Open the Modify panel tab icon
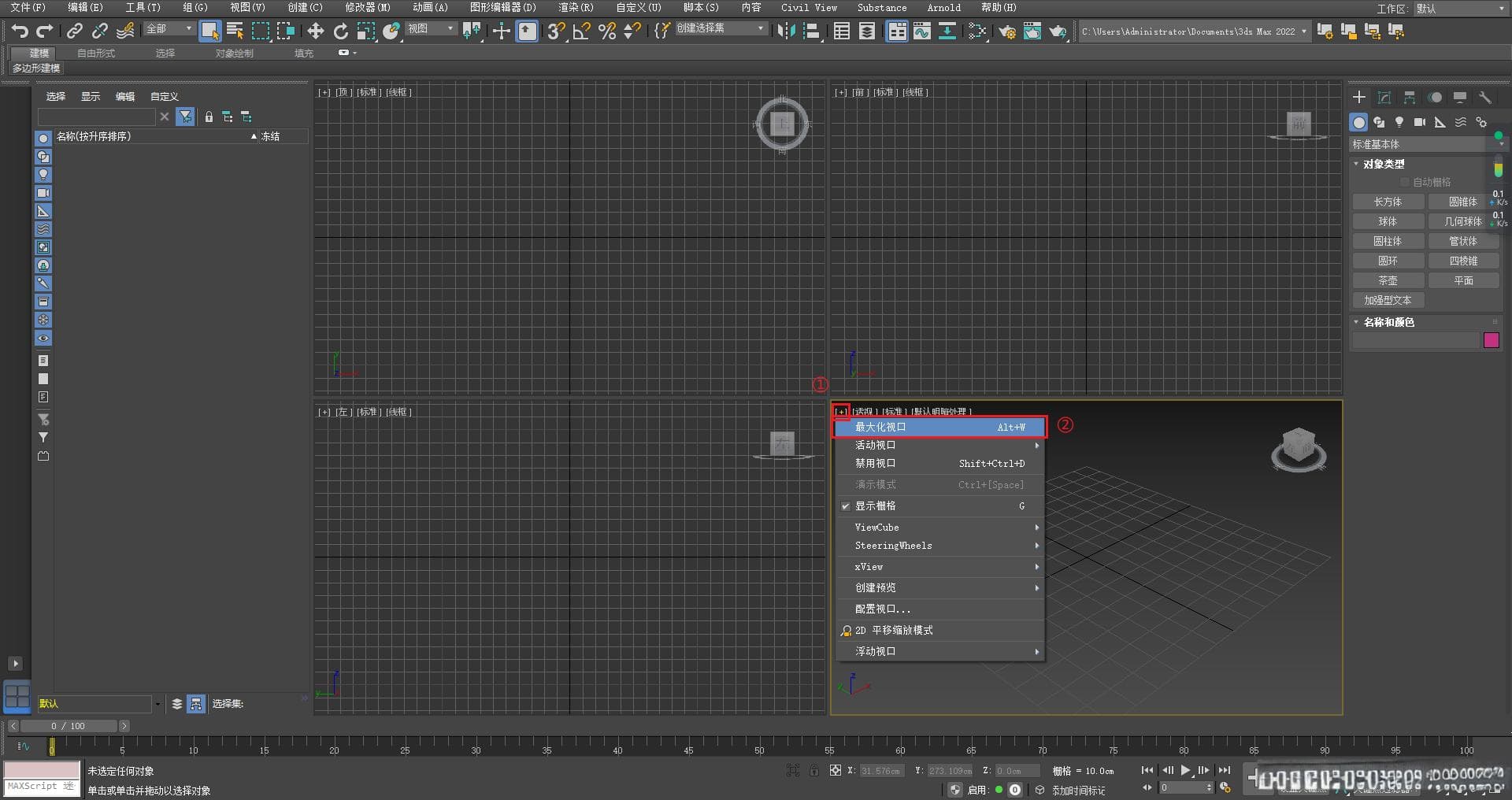Screen dimensions: 1512x800 [x=1384, y=97]
